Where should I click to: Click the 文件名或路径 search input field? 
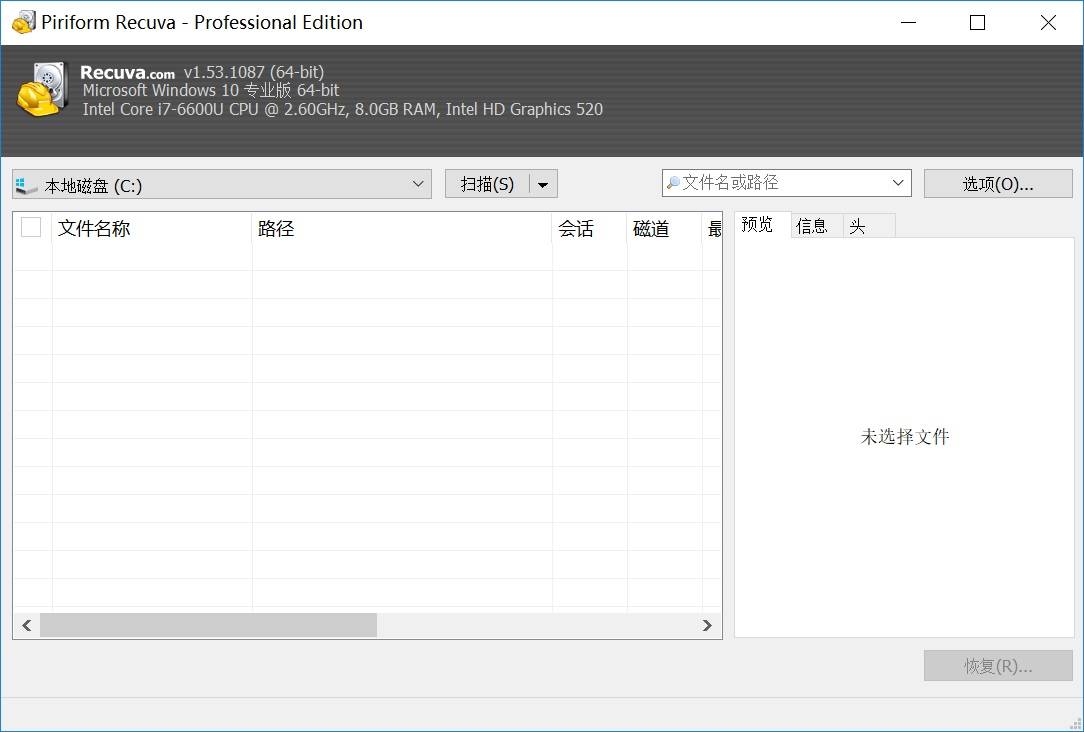pos(780,183)
